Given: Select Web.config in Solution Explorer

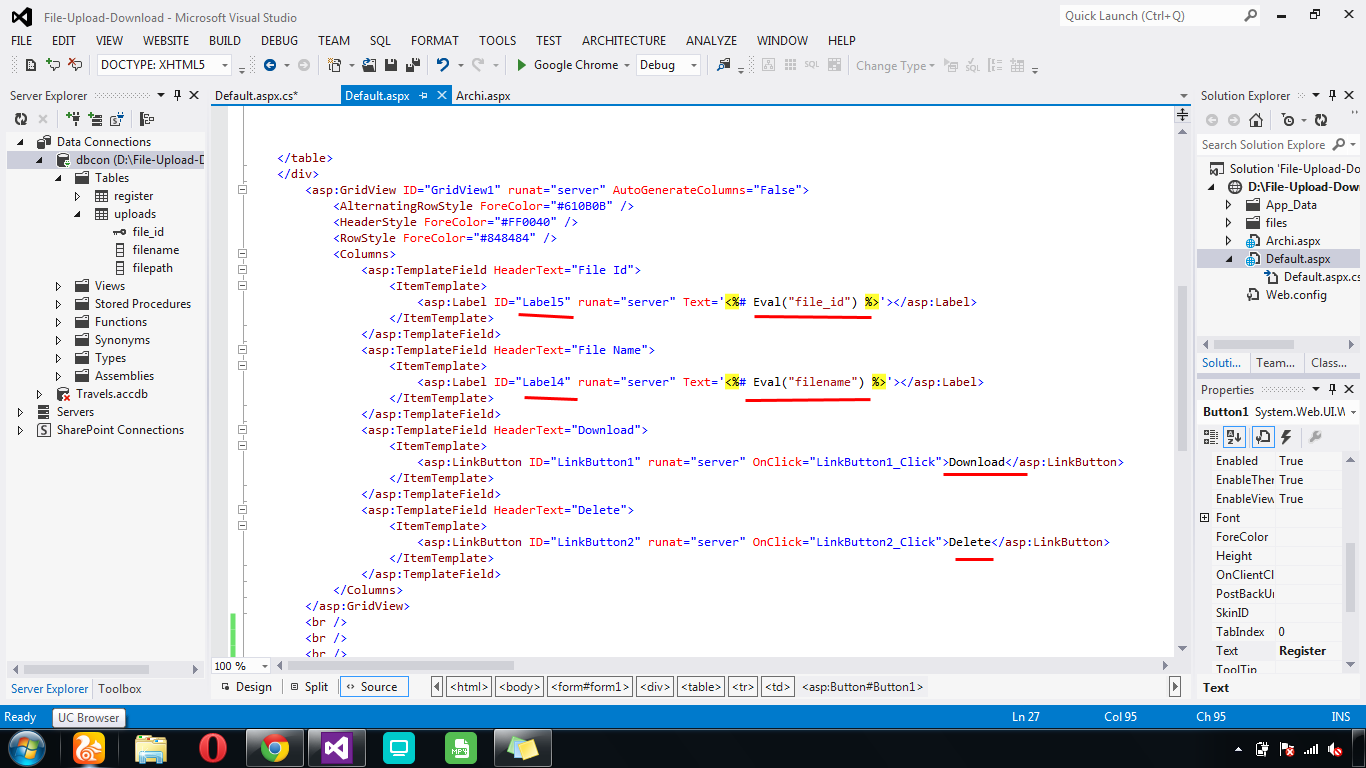Looking at the screenshot, I should coord(1296,295).
